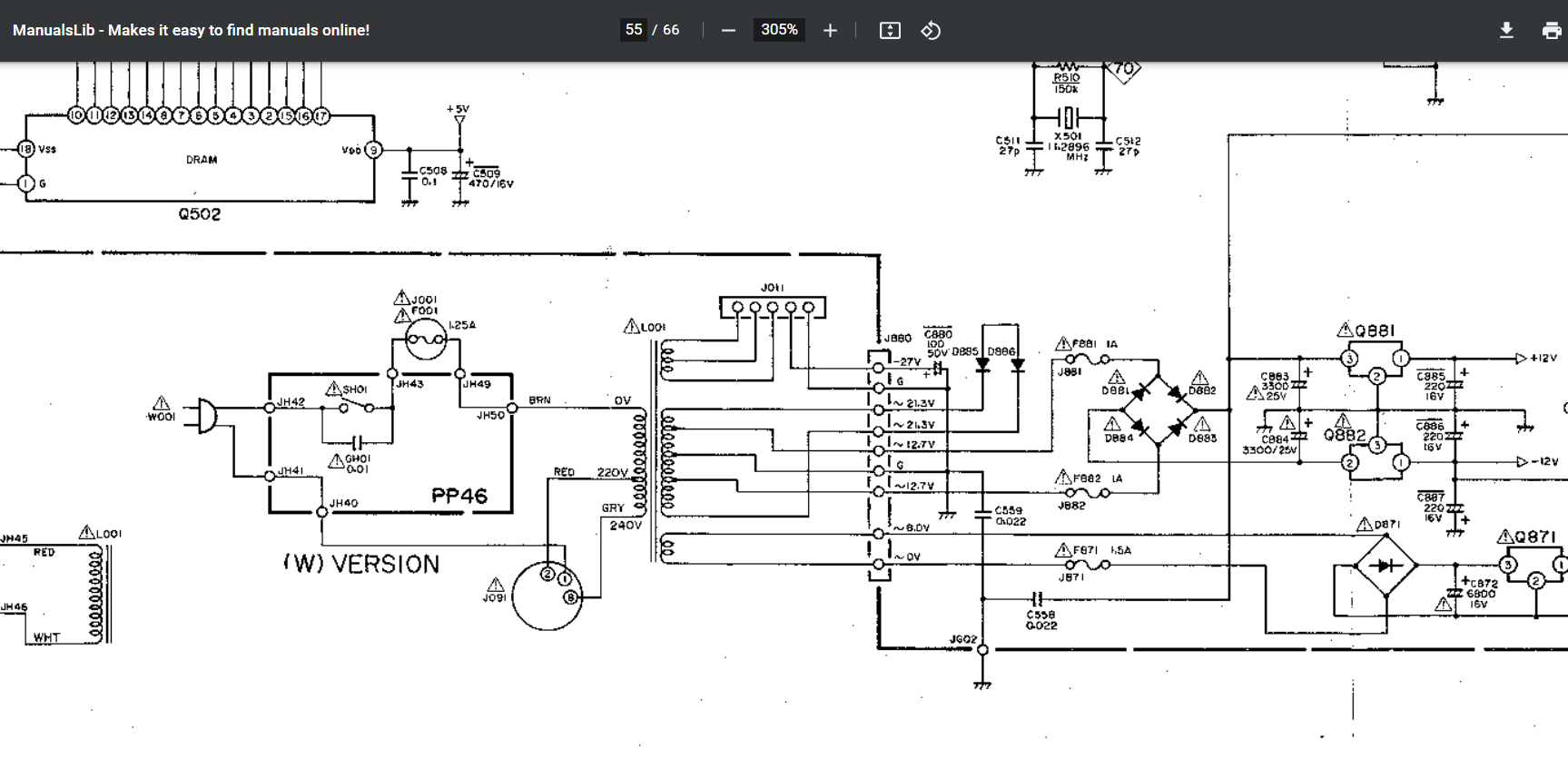Select the zoom level field showing 305%
The height and width of the screenshot is (759, 1568).
tap(779, 30)
